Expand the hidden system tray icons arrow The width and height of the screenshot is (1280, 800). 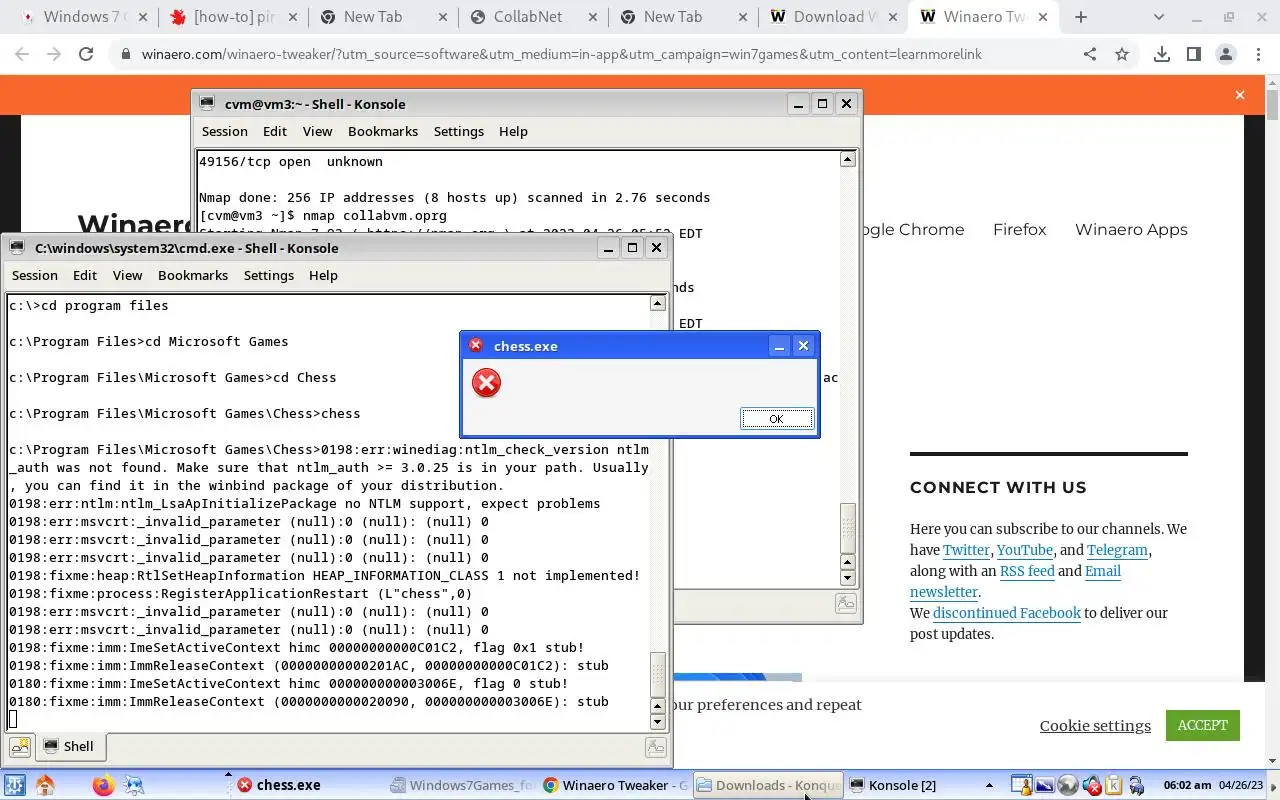990,785
